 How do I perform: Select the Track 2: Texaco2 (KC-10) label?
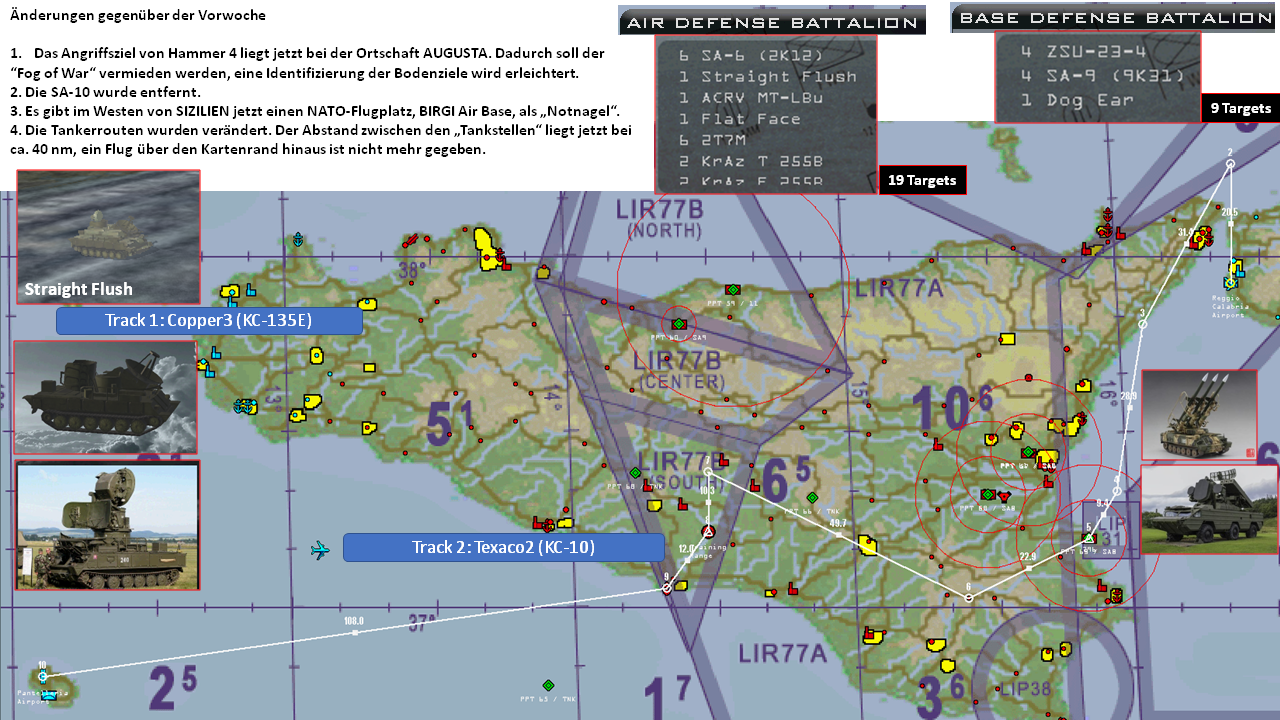tap(504, 547)
